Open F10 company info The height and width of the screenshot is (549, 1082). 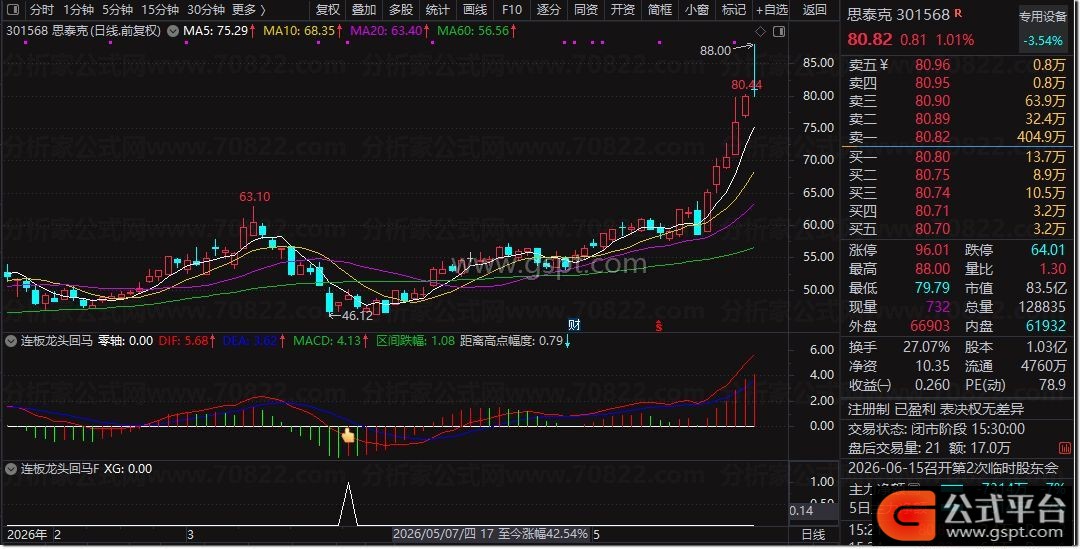pos(511,10)
